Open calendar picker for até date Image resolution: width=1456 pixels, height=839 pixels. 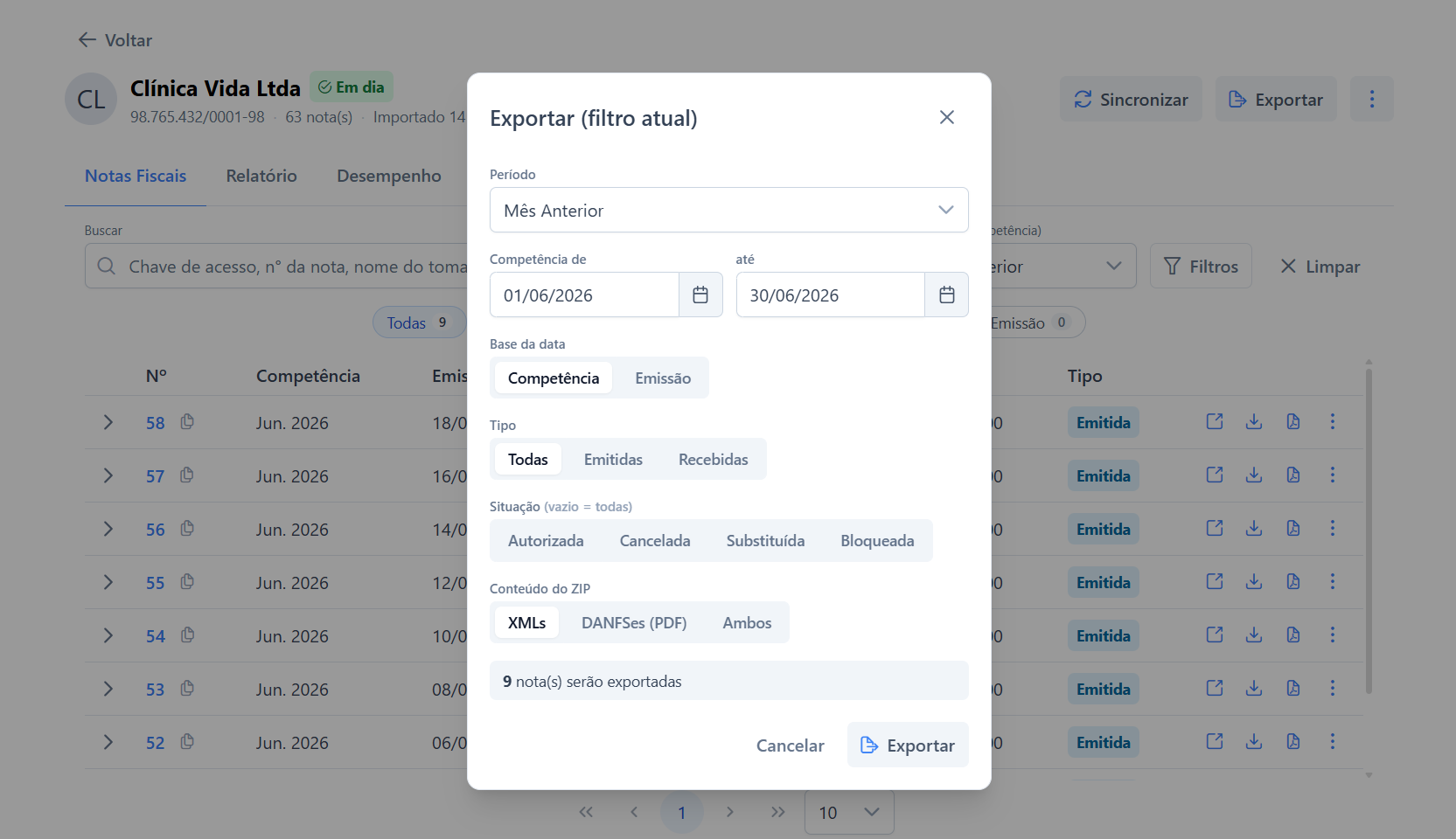click(x=946, y=295)
